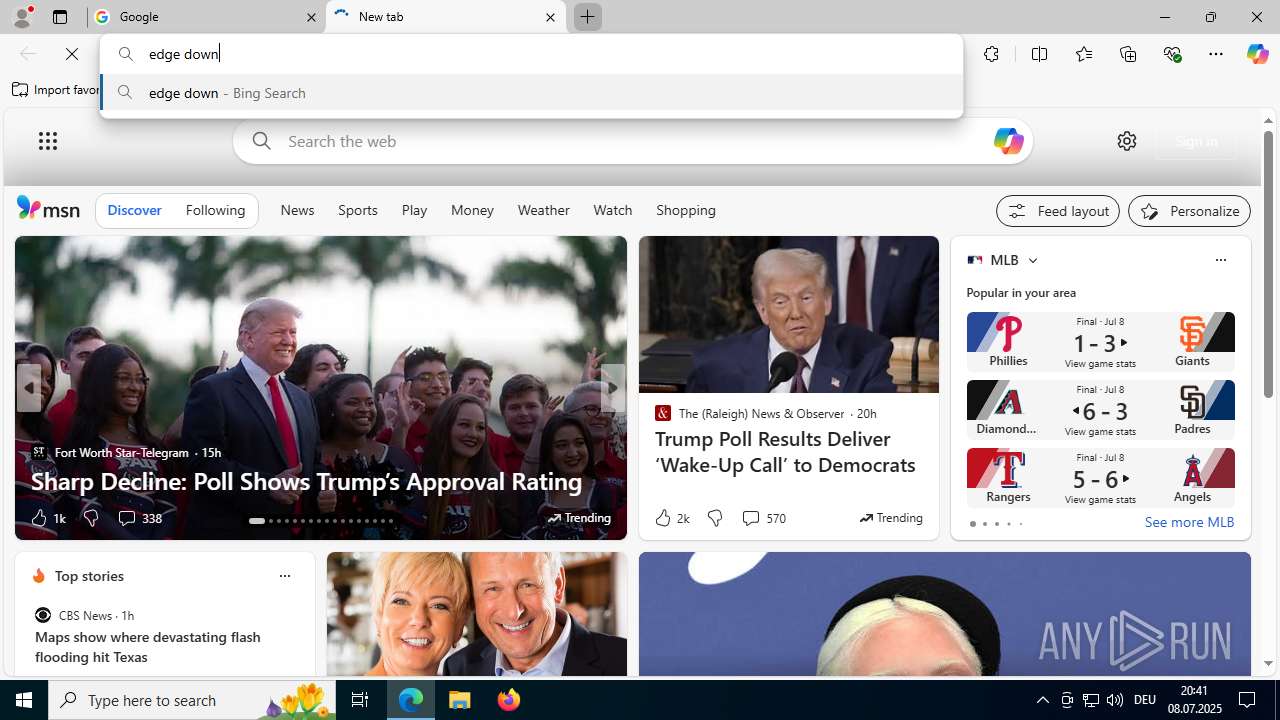Open Rangers vs Angels game stats
The image size is (1280, 720).
pyautogui.click(x=1100, y=478)
